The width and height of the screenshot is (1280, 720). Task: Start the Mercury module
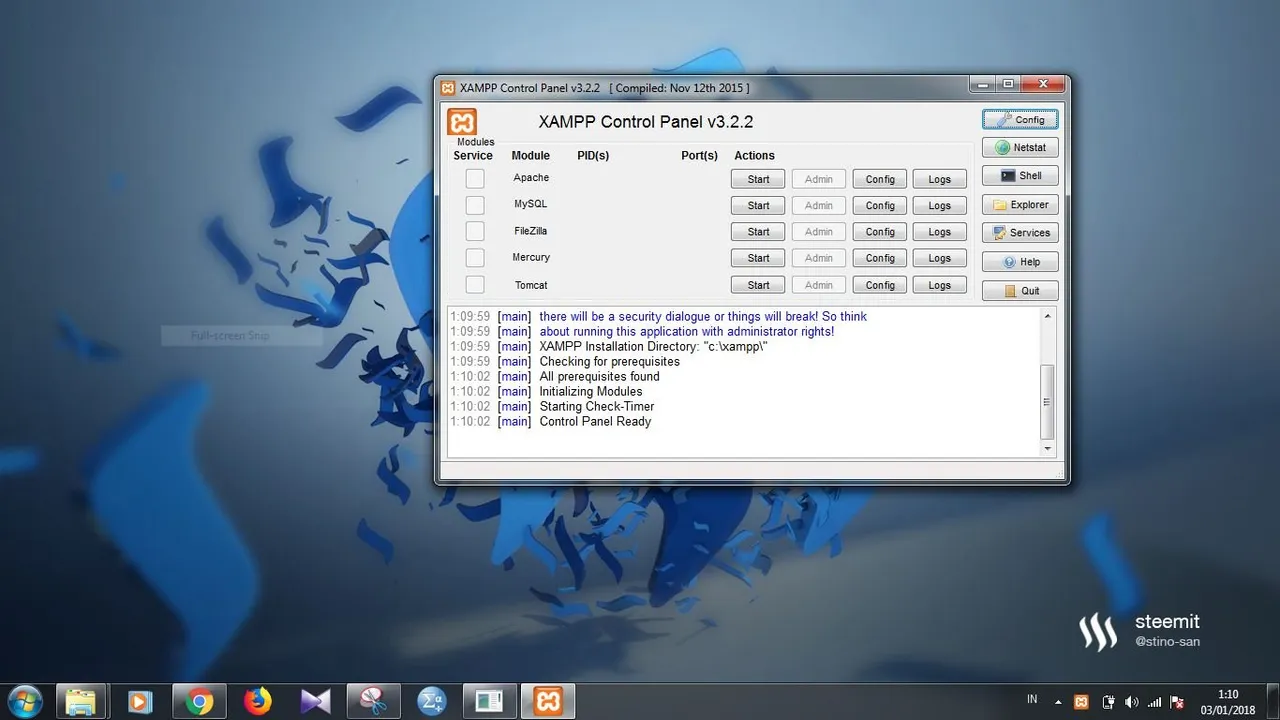click(x=759, y=258)
